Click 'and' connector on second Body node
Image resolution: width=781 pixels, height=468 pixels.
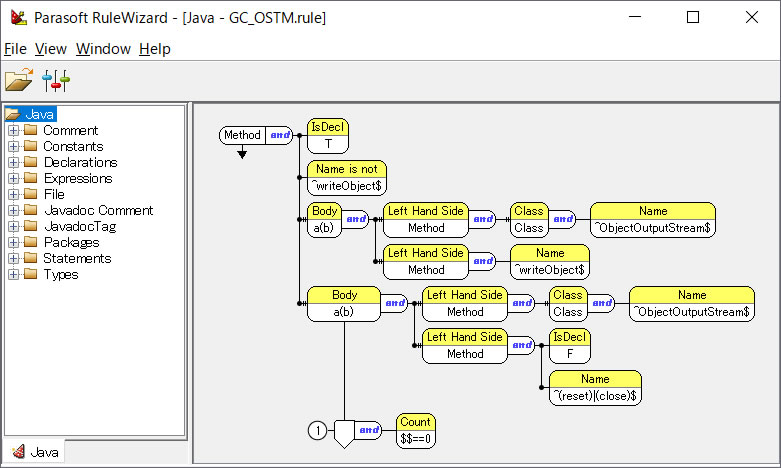[x=394, y=303]
